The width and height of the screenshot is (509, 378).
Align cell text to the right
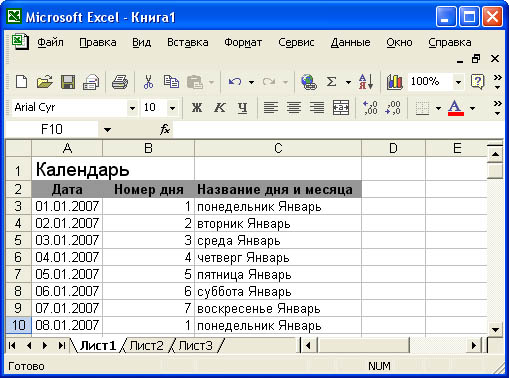[317, 108]
